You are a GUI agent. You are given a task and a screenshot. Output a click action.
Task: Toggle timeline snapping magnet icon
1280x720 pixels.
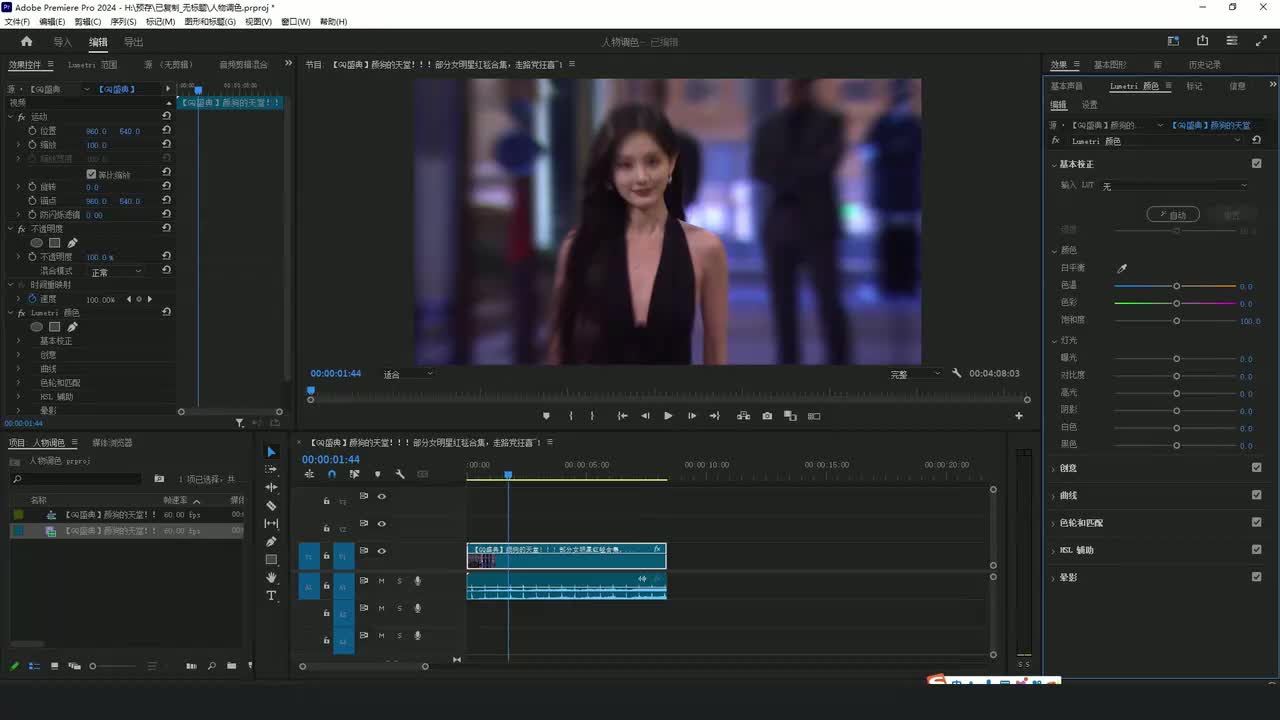click(332, 474)
